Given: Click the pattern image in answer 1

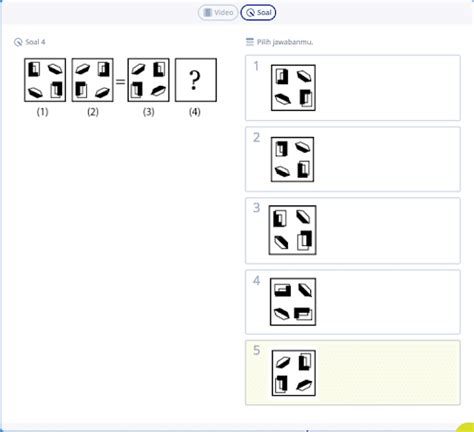Looking at the screenshot, I should click(293, 88).
